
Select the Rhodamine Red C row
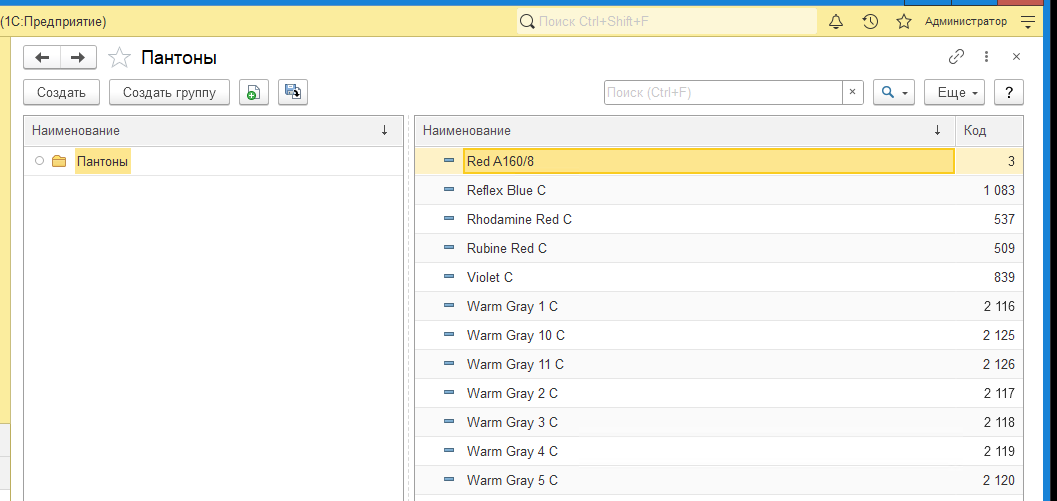click(x=719, y=220)
